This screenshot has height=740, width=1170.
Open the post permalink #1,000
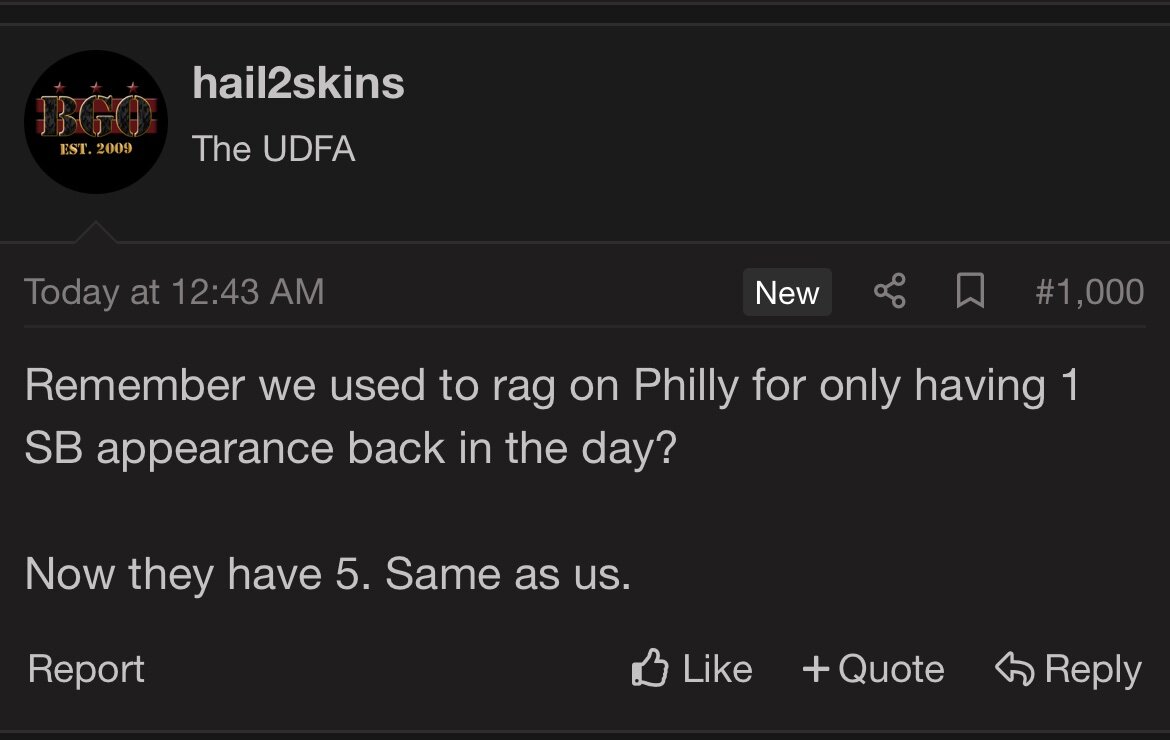(1089, 292)
